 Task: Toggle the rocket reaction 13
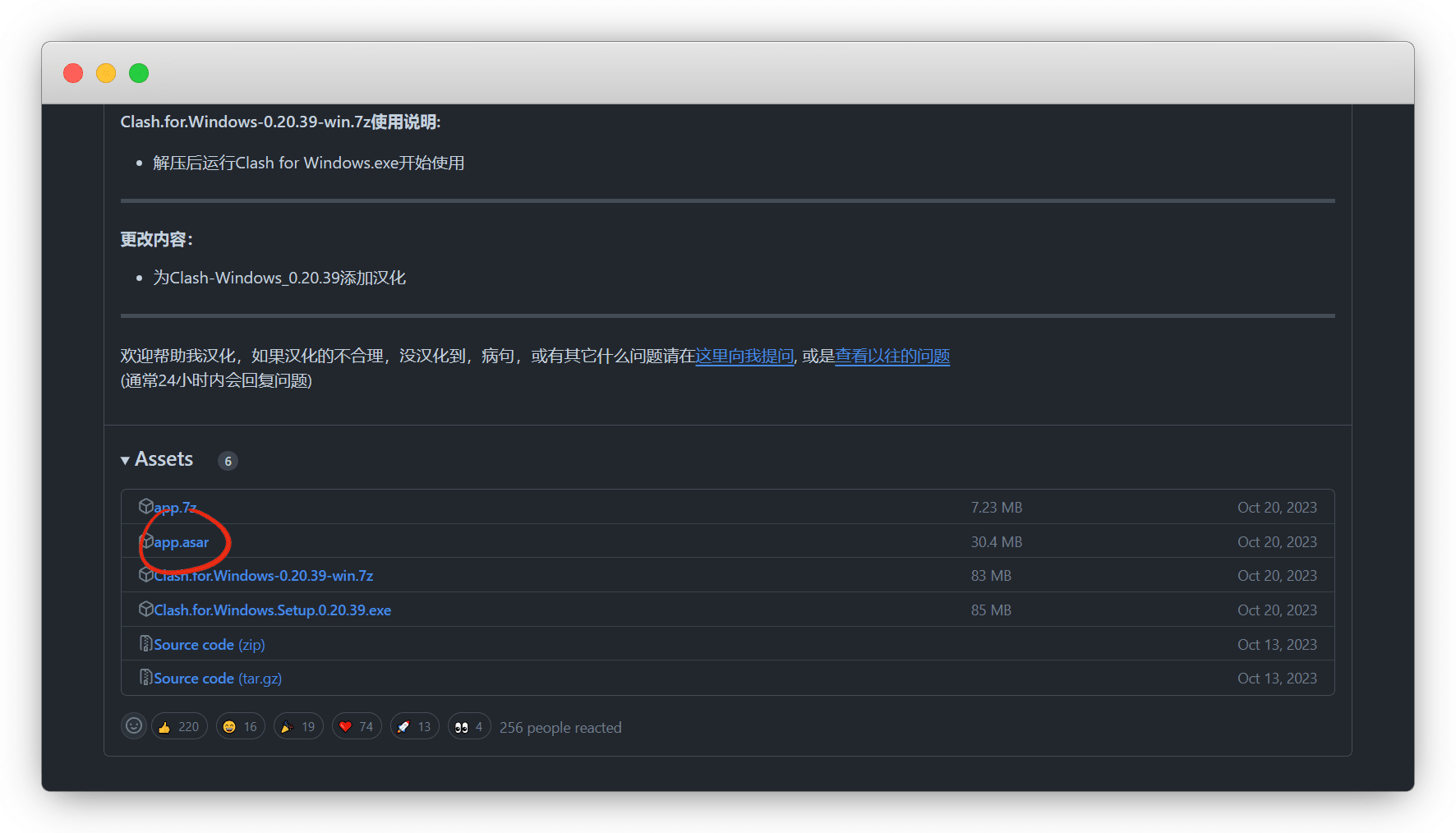pyautogui.click(x=415, y=727)
